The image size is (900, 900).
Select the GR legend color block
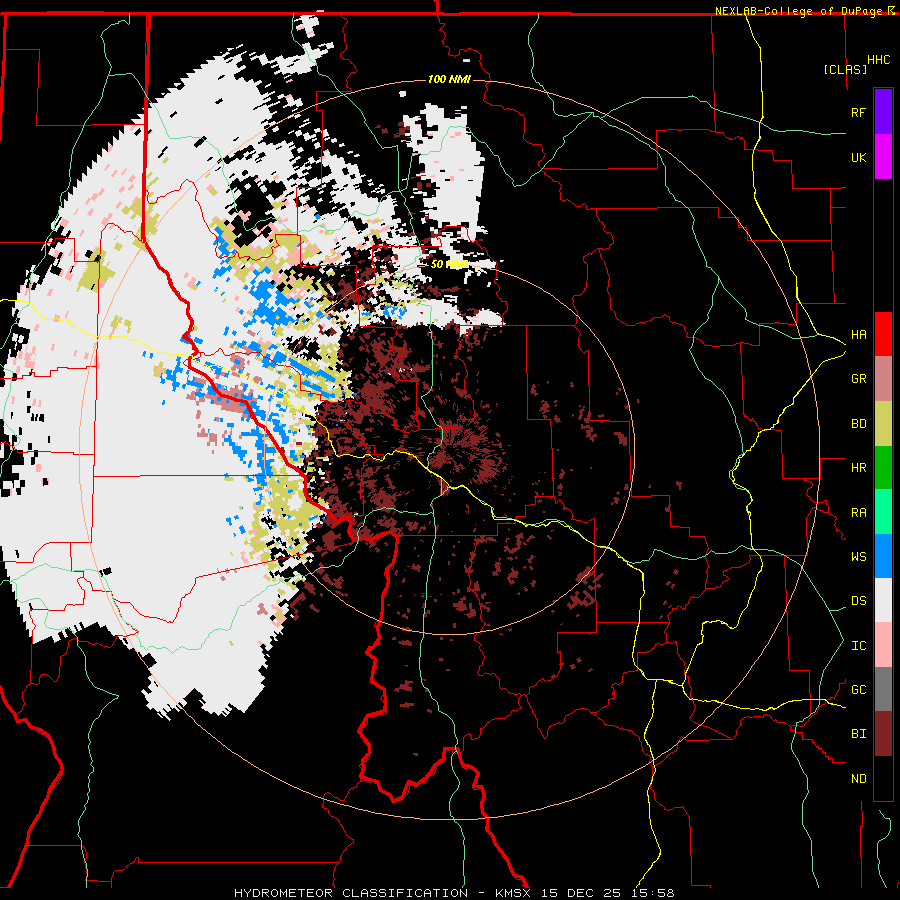pos(883,378)
